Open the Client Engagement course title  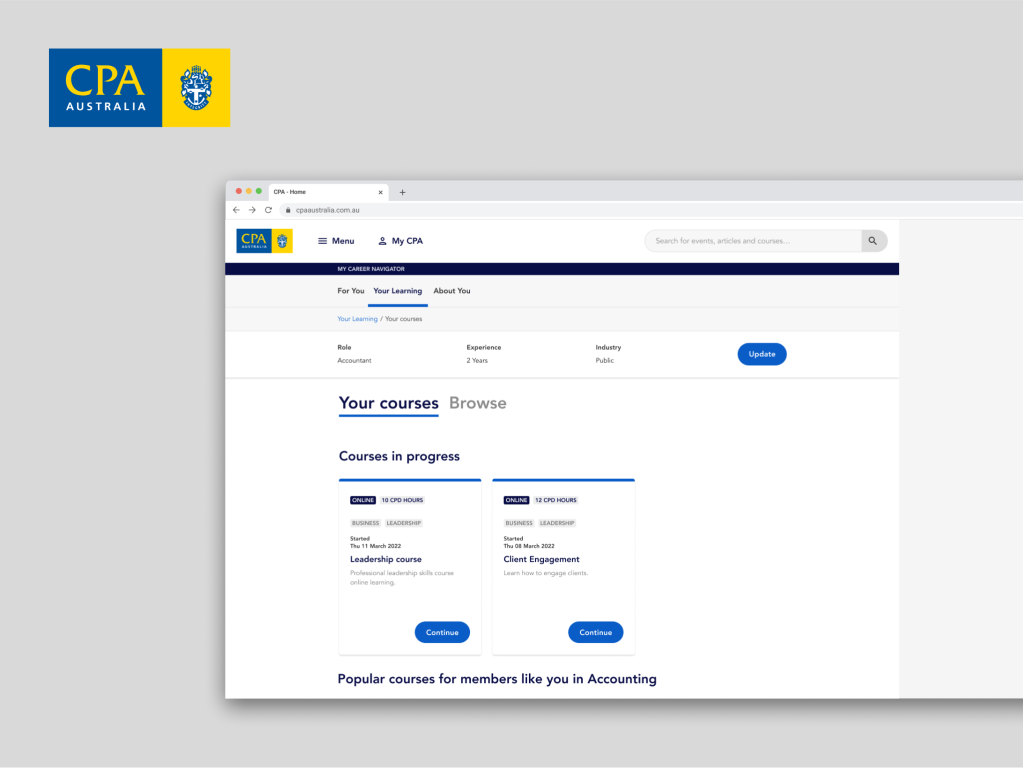click(541, 560)
